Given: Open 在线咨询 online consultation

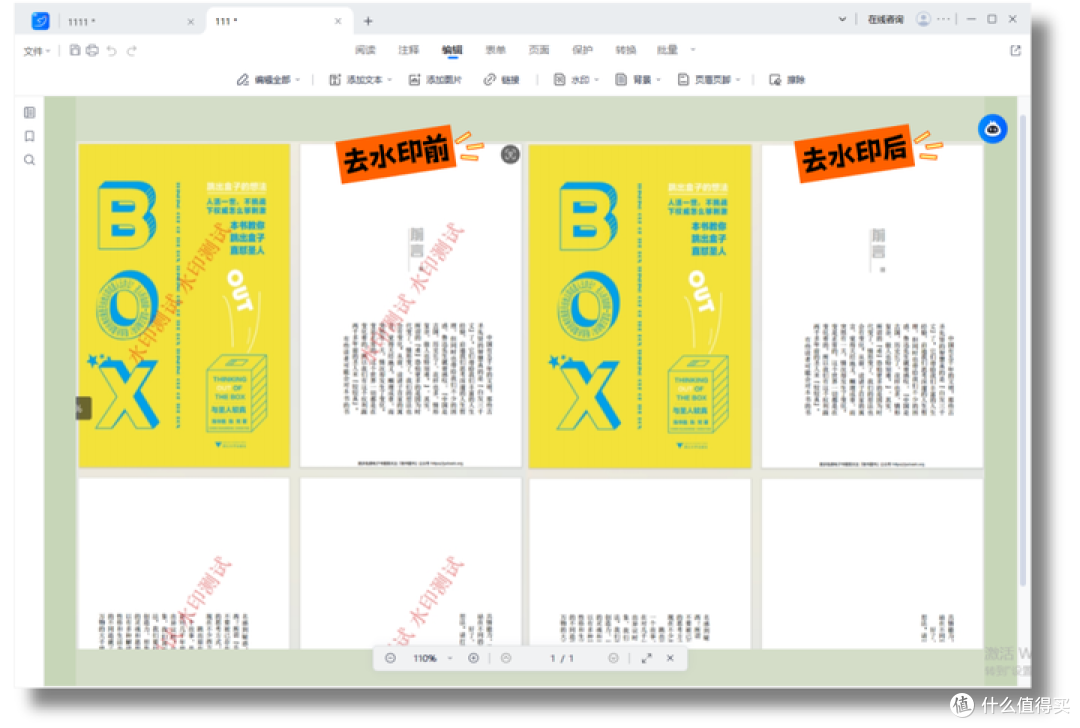Looking at the screenshot, I should [x=885, y=19].
